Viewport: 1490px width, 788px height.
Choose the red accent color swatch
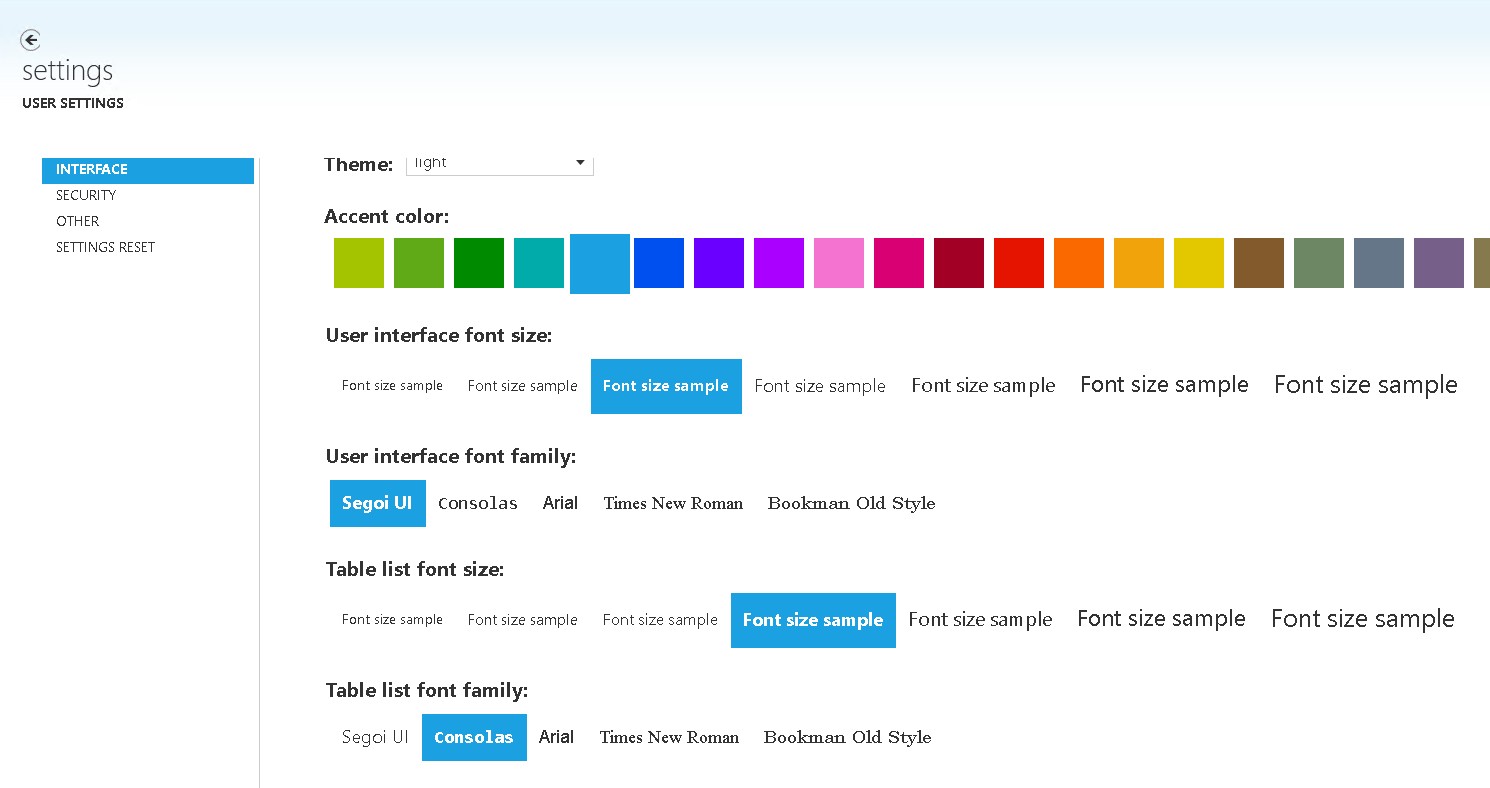click(1019, 263)
